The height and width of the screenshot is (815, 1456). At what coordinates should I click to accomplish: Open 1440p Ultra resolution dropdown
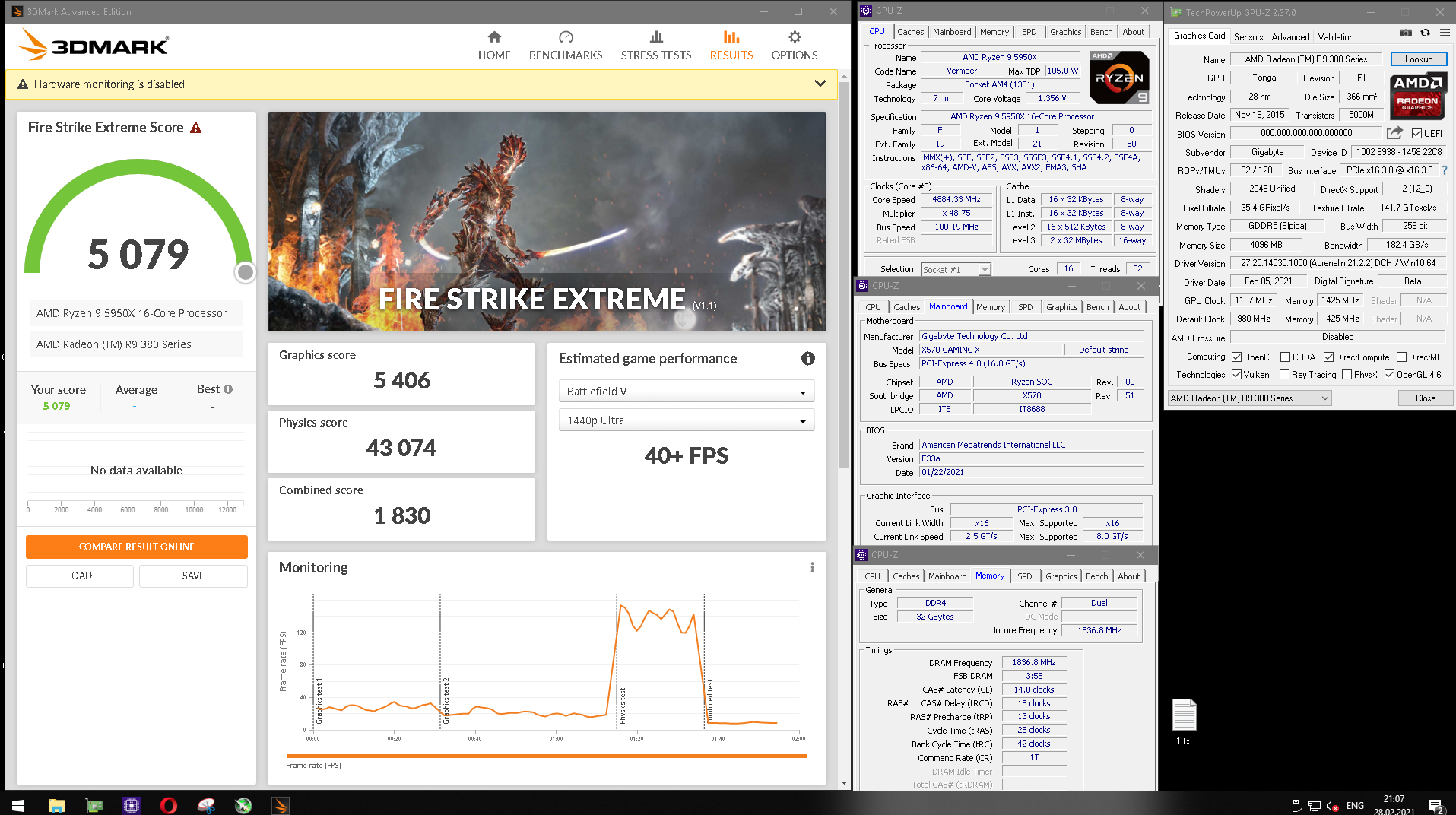tap(687, 420)
